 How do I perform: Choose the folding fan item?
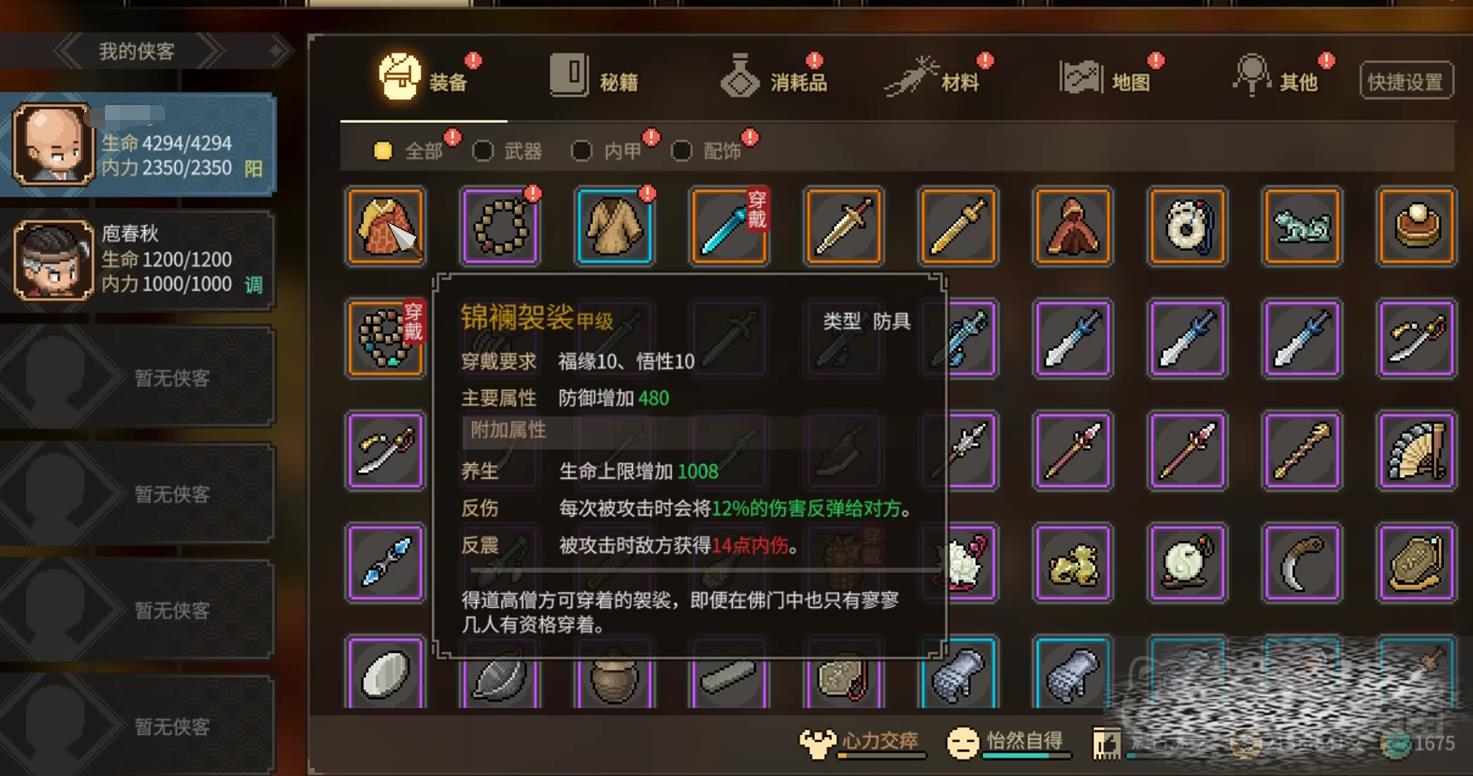coord(1416,451)
